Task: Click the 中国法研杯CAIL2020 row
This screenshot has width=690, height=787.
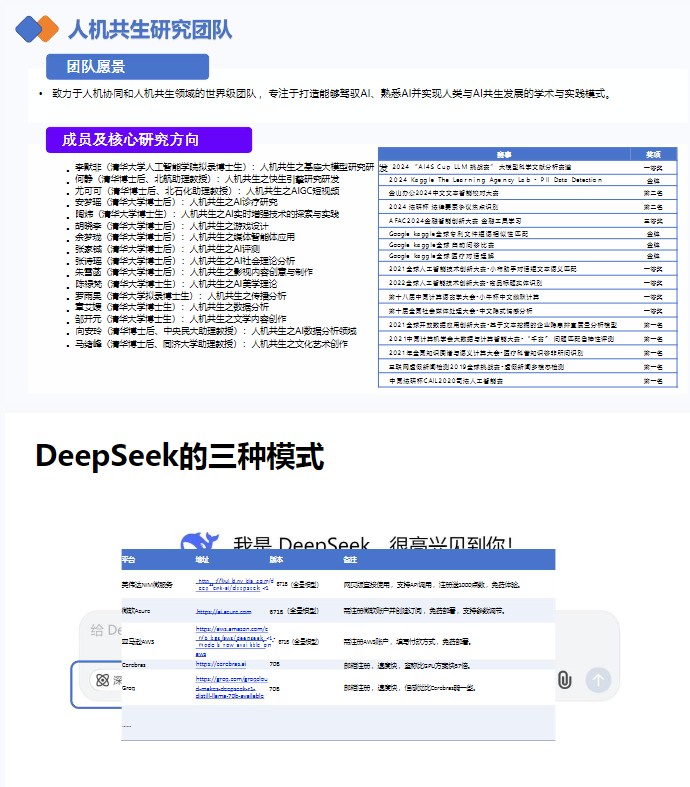Action: click(x=528, y=381)
